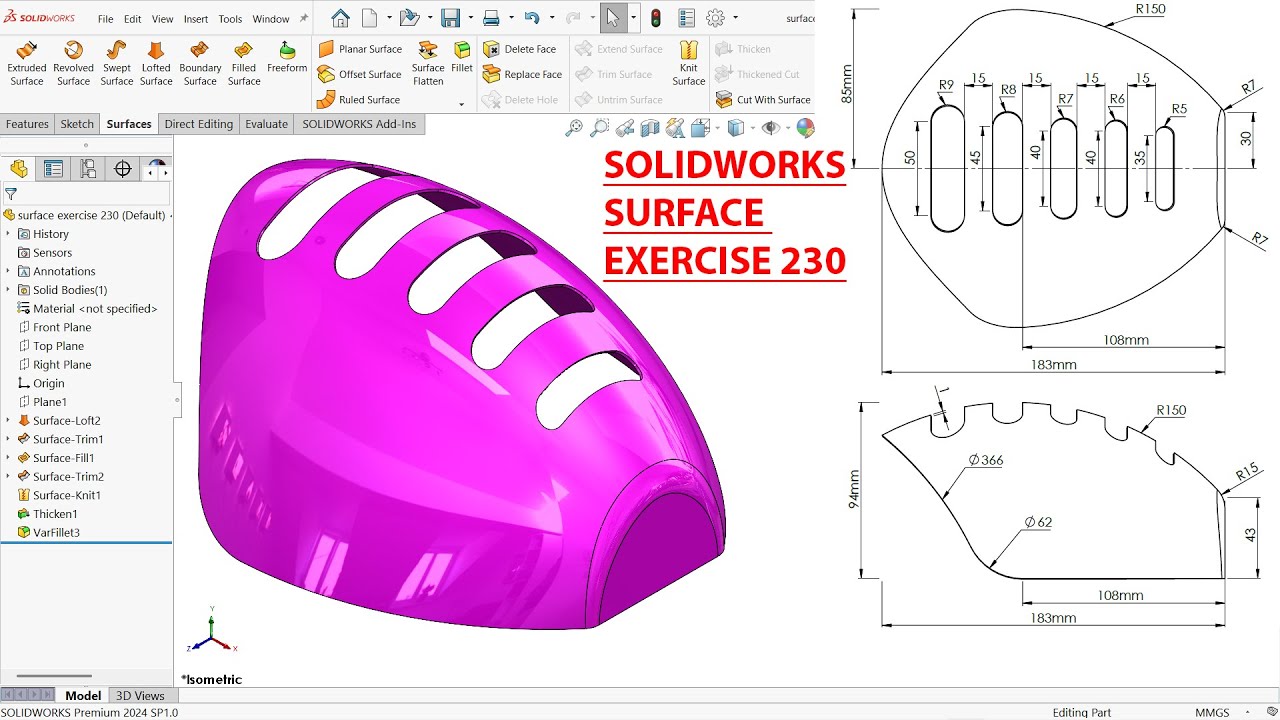This screenshot has height=720, width=1280.
Task: Open the Options gear
Action: 715,18
